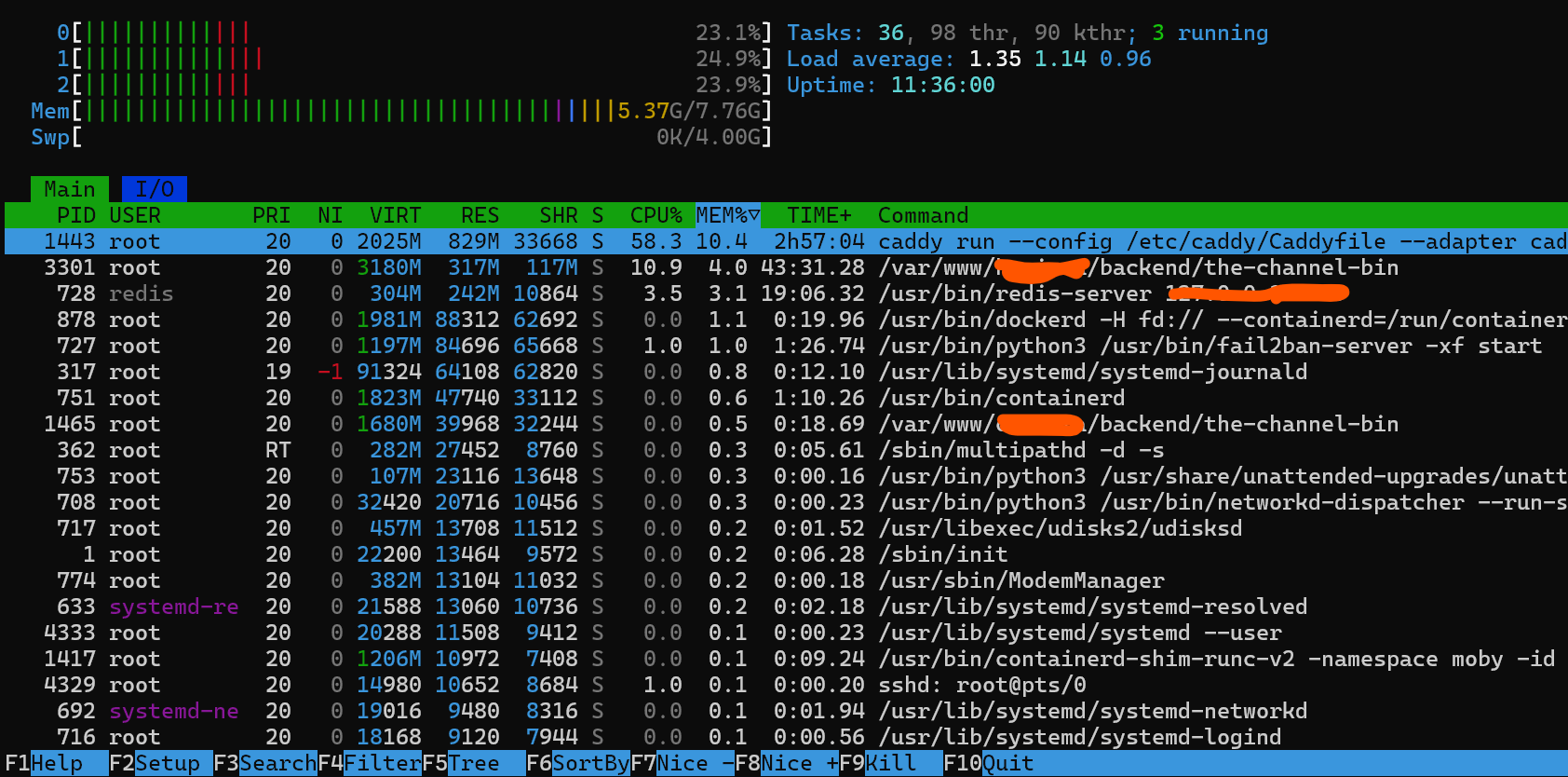Click the Load average values
This screenshot has height=777, width=1568.
pos(1061,59)
